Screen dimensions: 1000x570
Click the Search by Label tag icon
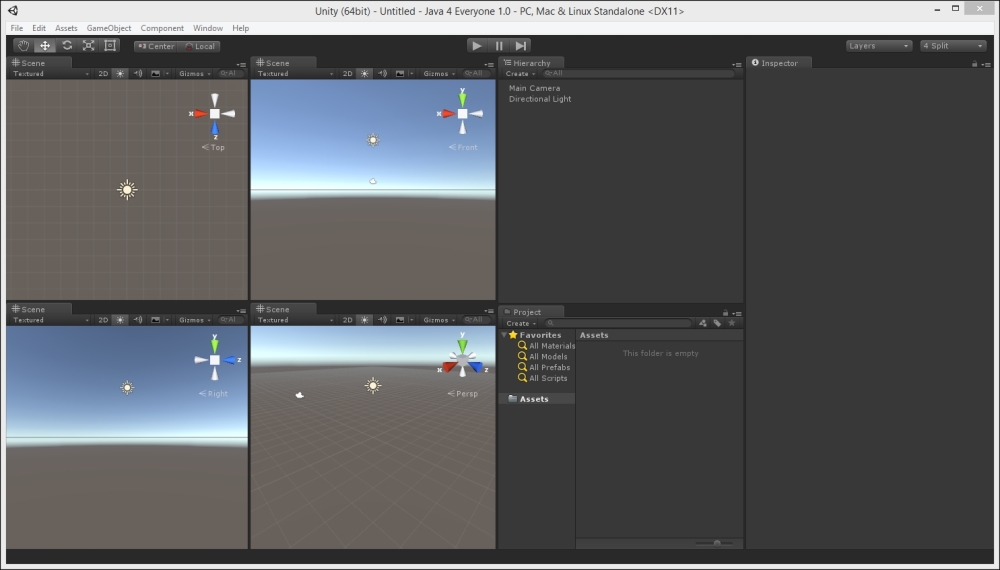click(717, 323)
